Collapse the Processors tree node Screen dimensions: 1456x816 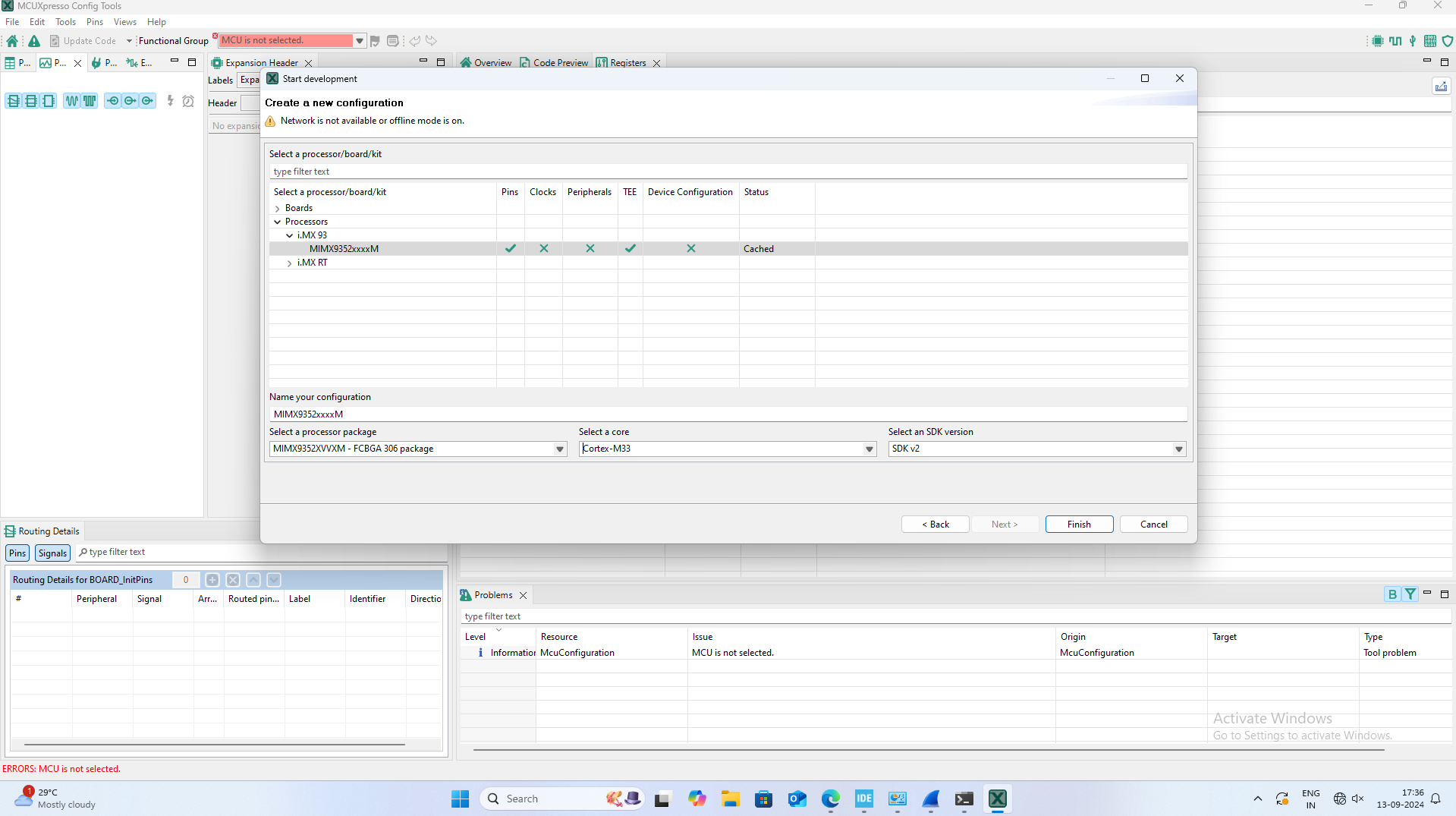[278, 222]
